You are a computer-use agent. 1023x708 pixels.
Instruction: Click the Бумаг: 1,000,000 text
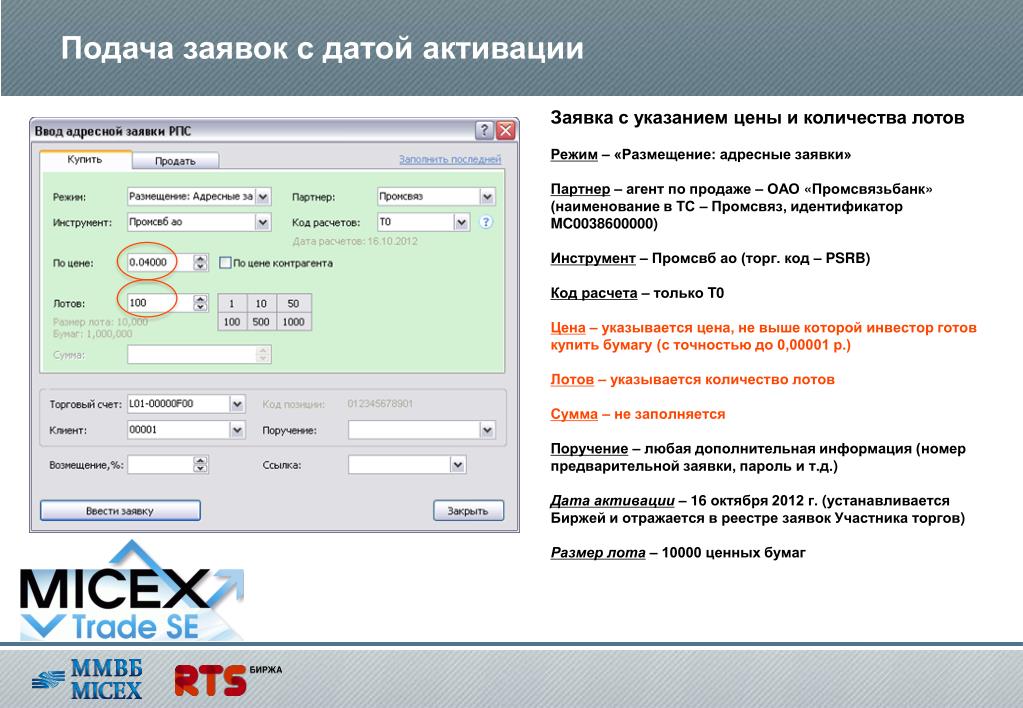pyautogui.click(x=93, y=333)
